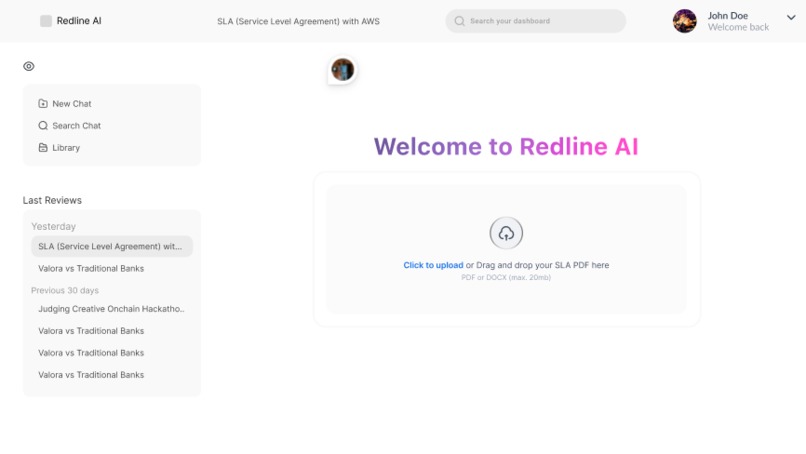Click the Library folder icon
Viewport: 806px width, 454px height.
tap(43, 148)
